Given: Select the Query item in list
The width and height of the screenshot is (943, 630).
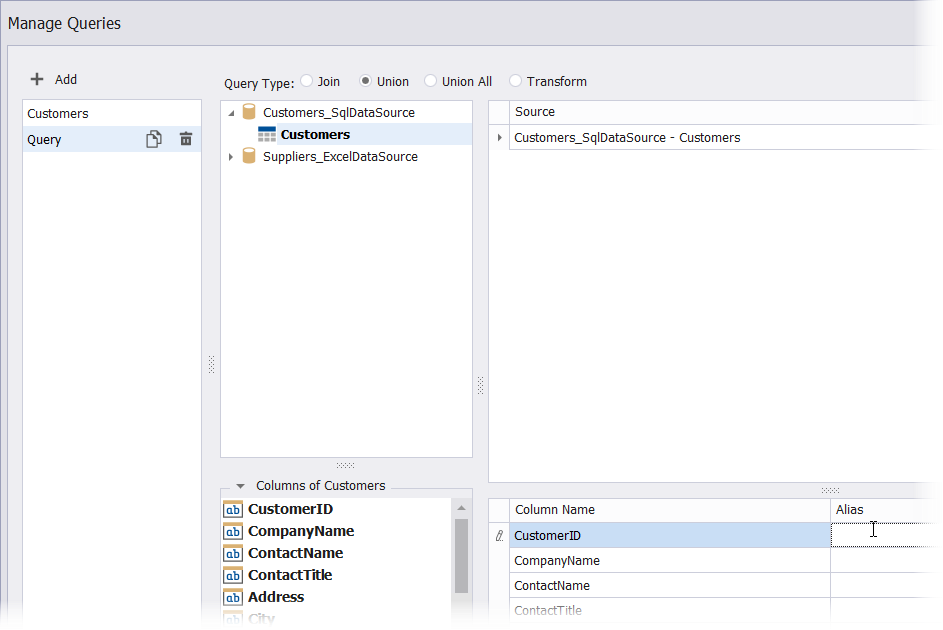Looking at the screenshot, I should point(45,140).
